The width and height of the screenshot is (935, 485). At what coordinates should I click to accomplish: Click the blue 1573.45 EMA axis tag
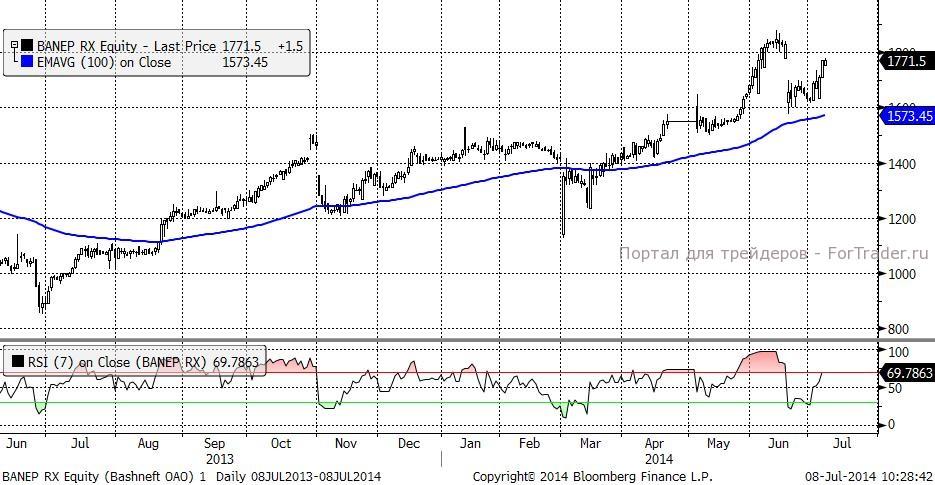(908, 116)
